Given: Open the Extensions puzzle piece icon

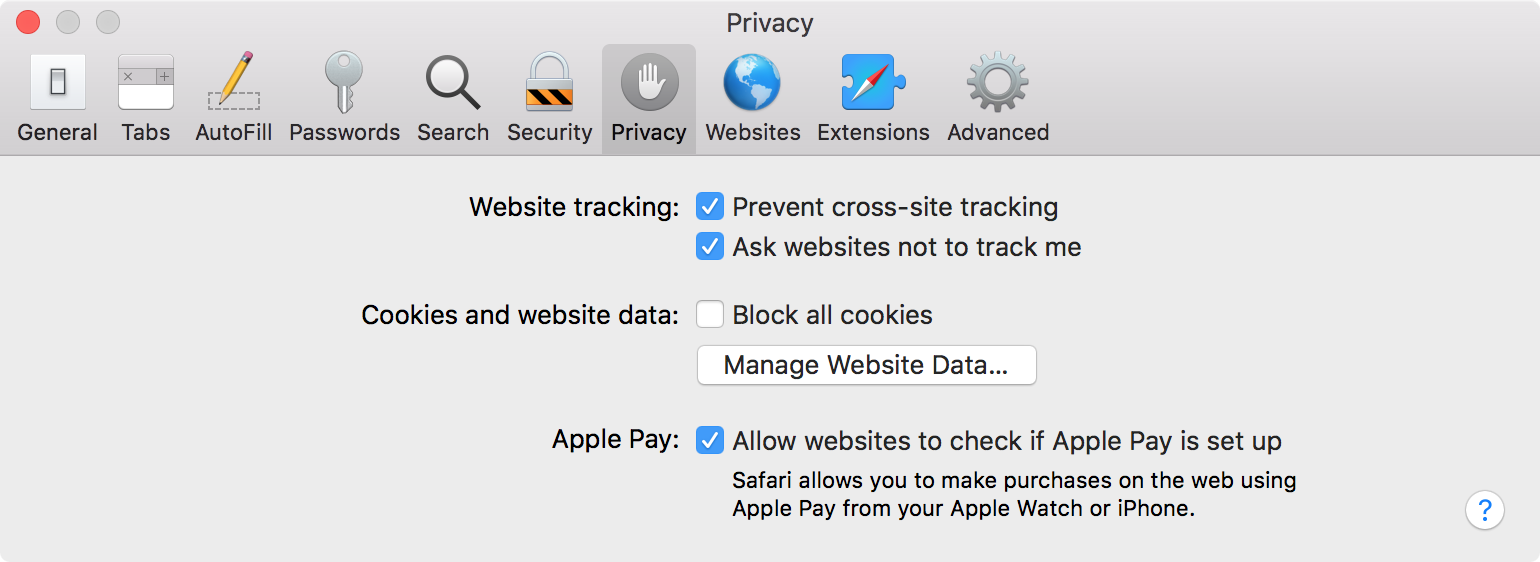Looking at the screenshot, I should point(873,82).
